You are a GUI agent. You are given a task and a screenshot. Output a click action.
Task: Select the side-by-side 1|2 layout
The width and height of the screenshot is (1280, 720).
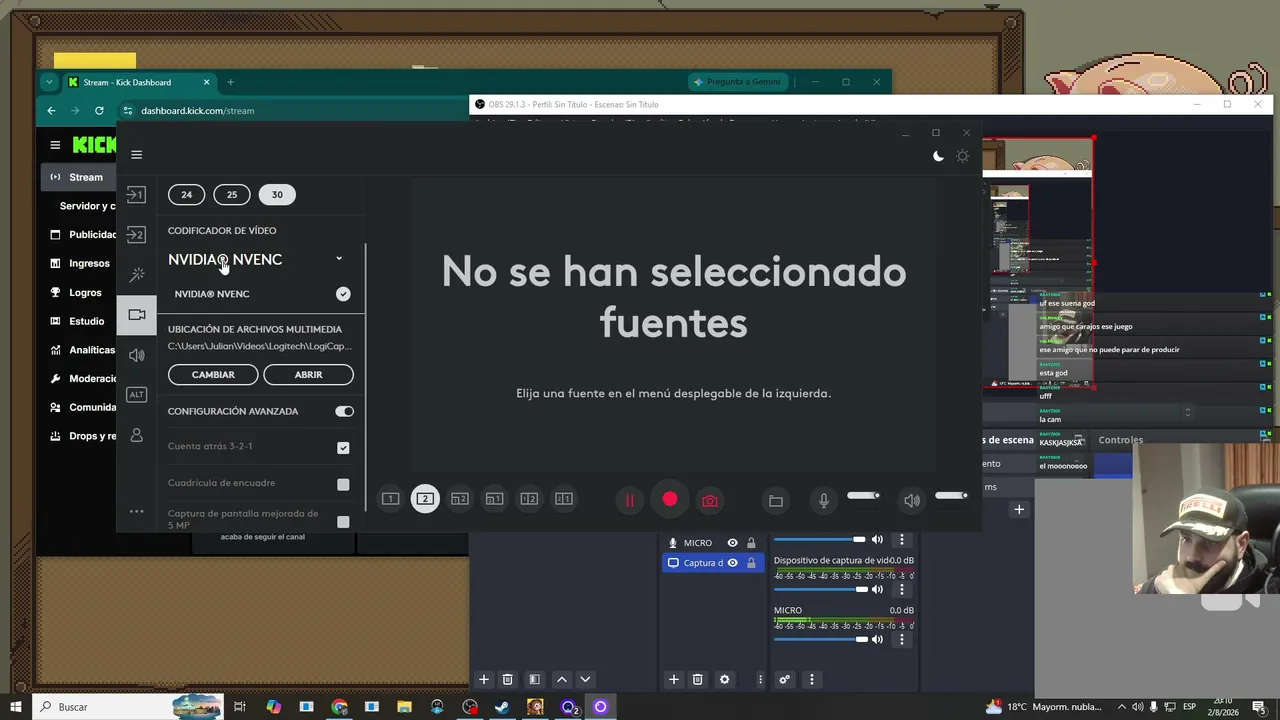[x=529, y=499]
